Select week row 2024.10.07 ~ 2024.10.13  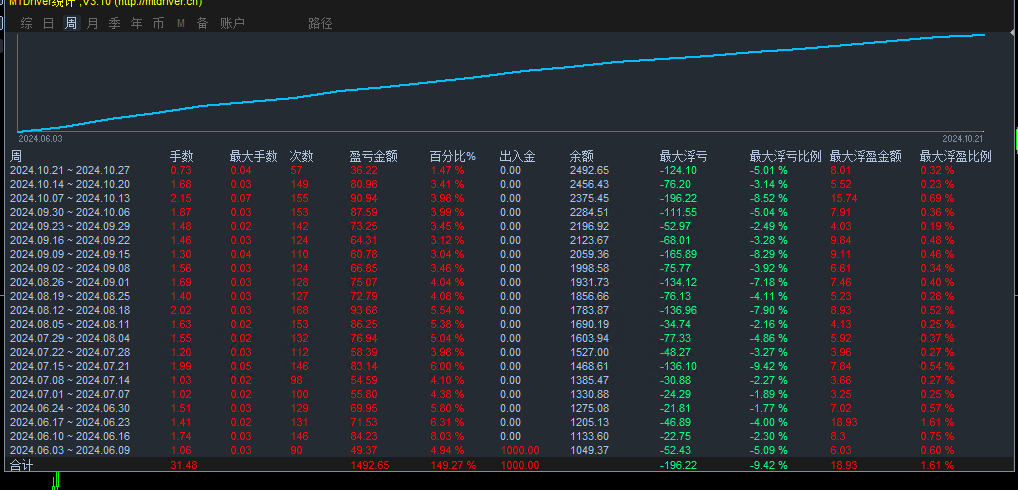point(509,199)
